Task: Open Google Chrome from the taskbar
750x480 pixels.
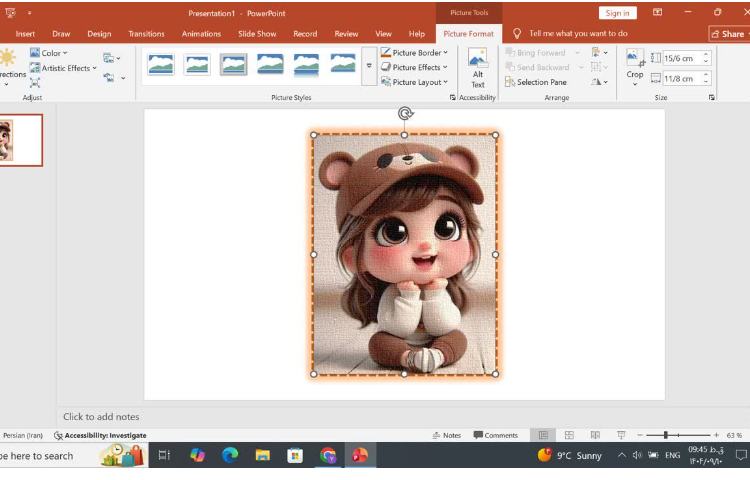Action: click(x=328, y=455)
